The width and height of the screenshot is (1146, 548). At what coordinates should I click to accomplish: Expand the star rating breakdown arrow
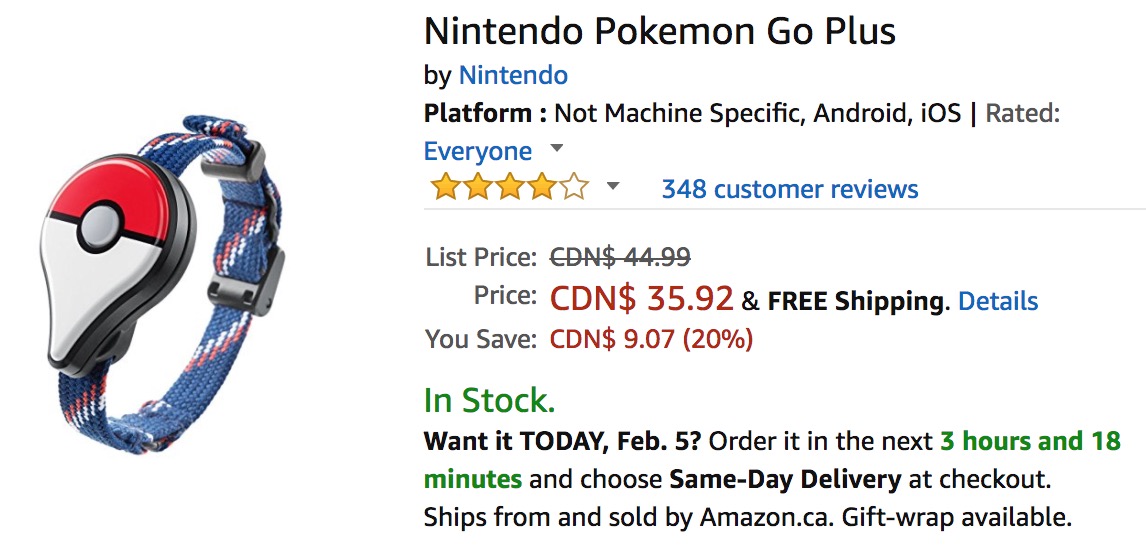[x=614, y=187]
